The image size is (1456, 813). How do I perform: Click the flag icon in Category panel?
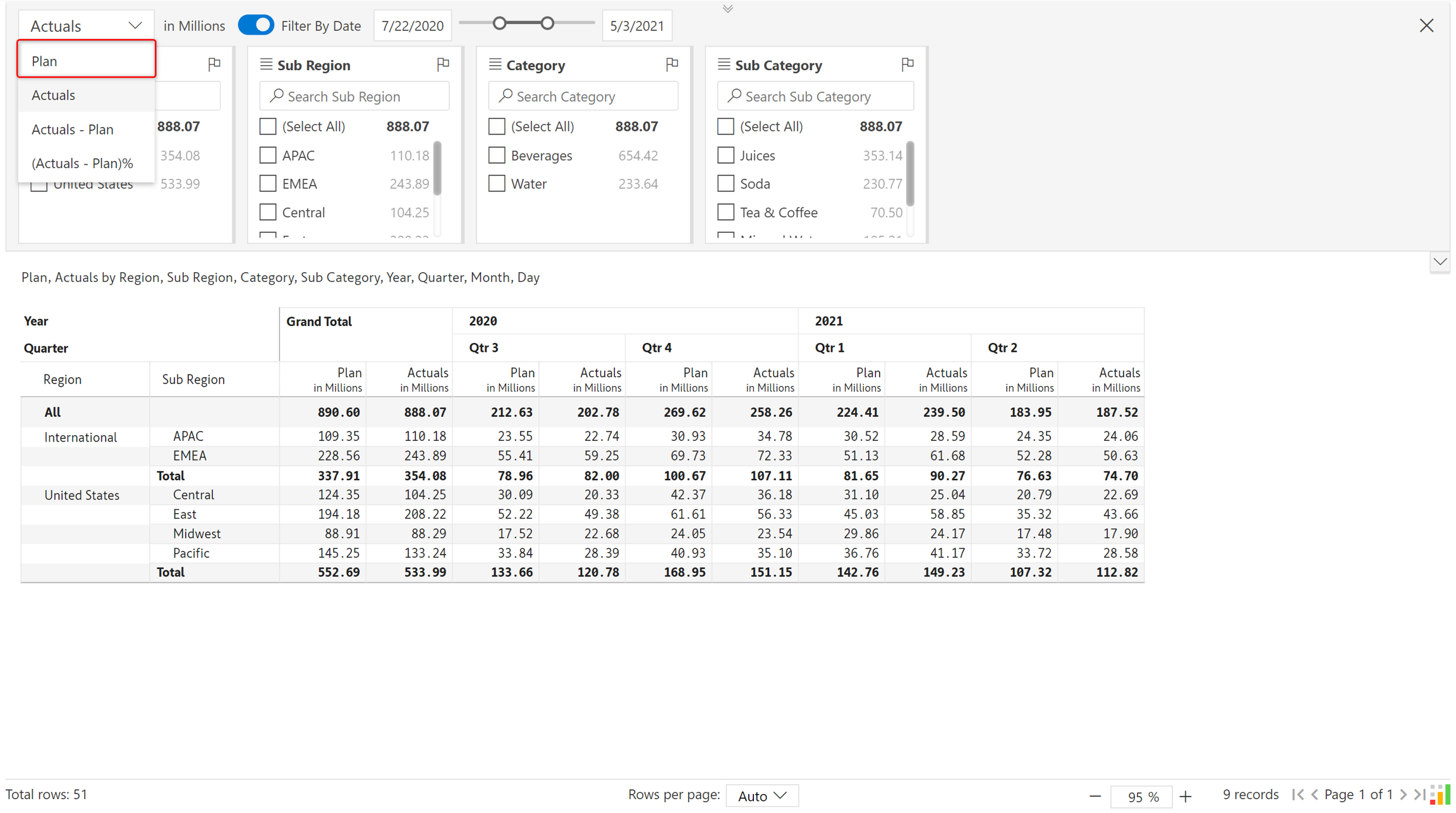(672, 64)
